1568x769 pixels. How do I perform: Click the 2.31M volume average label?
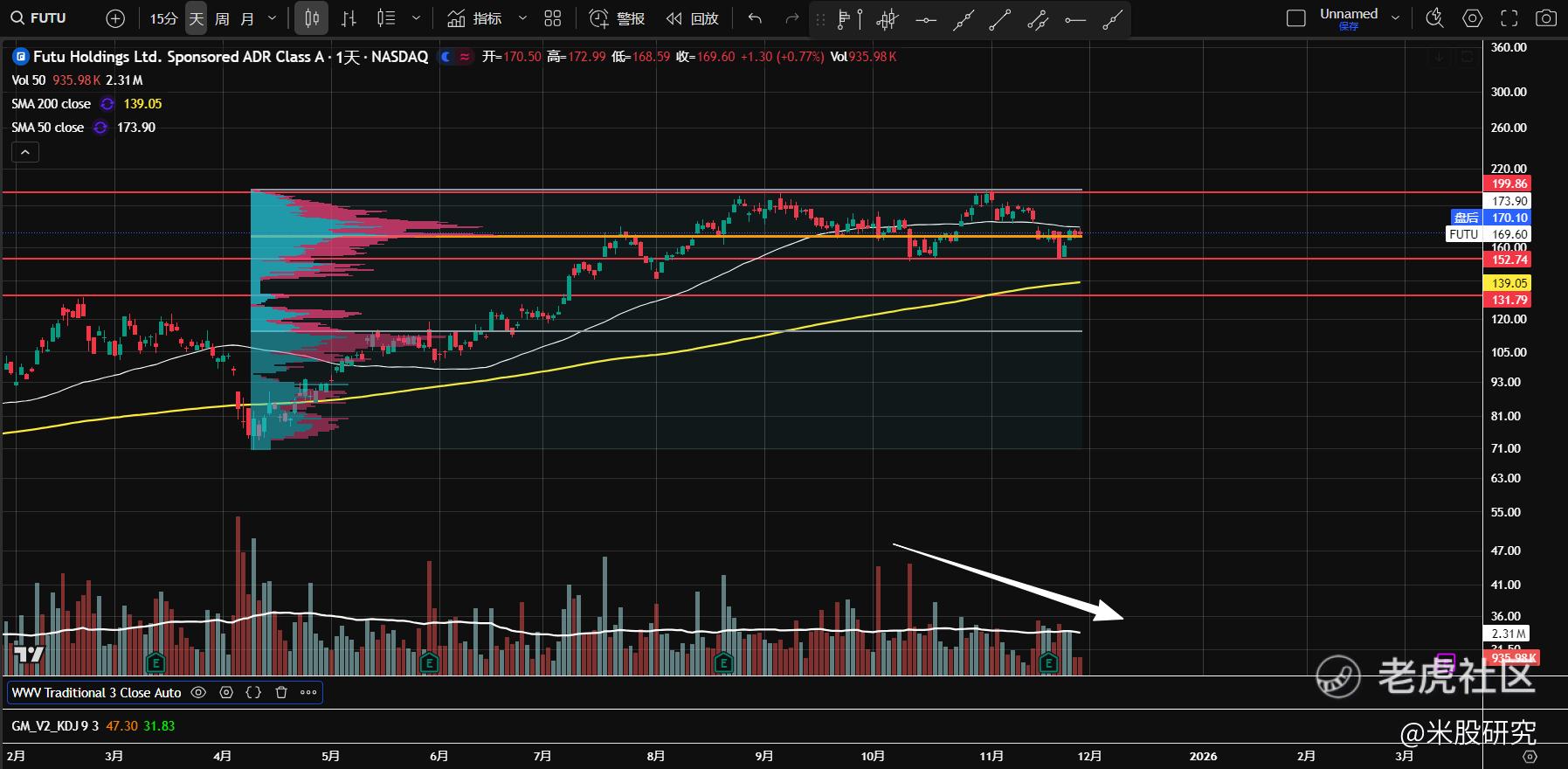1509,634
